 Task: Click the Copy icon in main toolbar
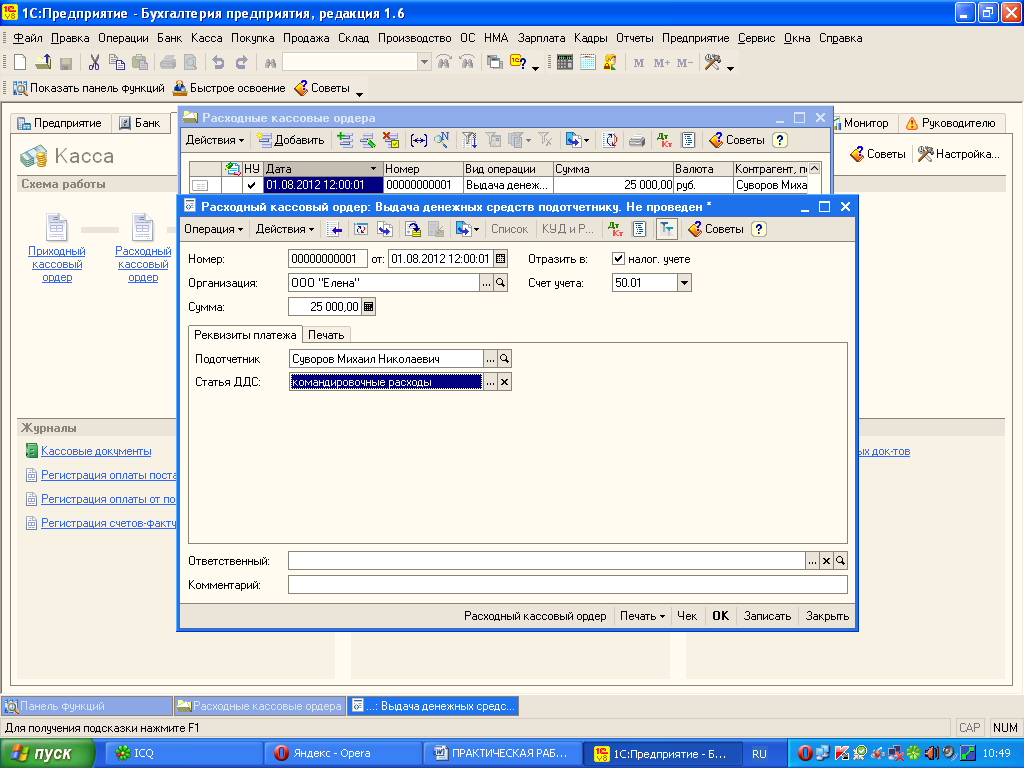point(117,63)
